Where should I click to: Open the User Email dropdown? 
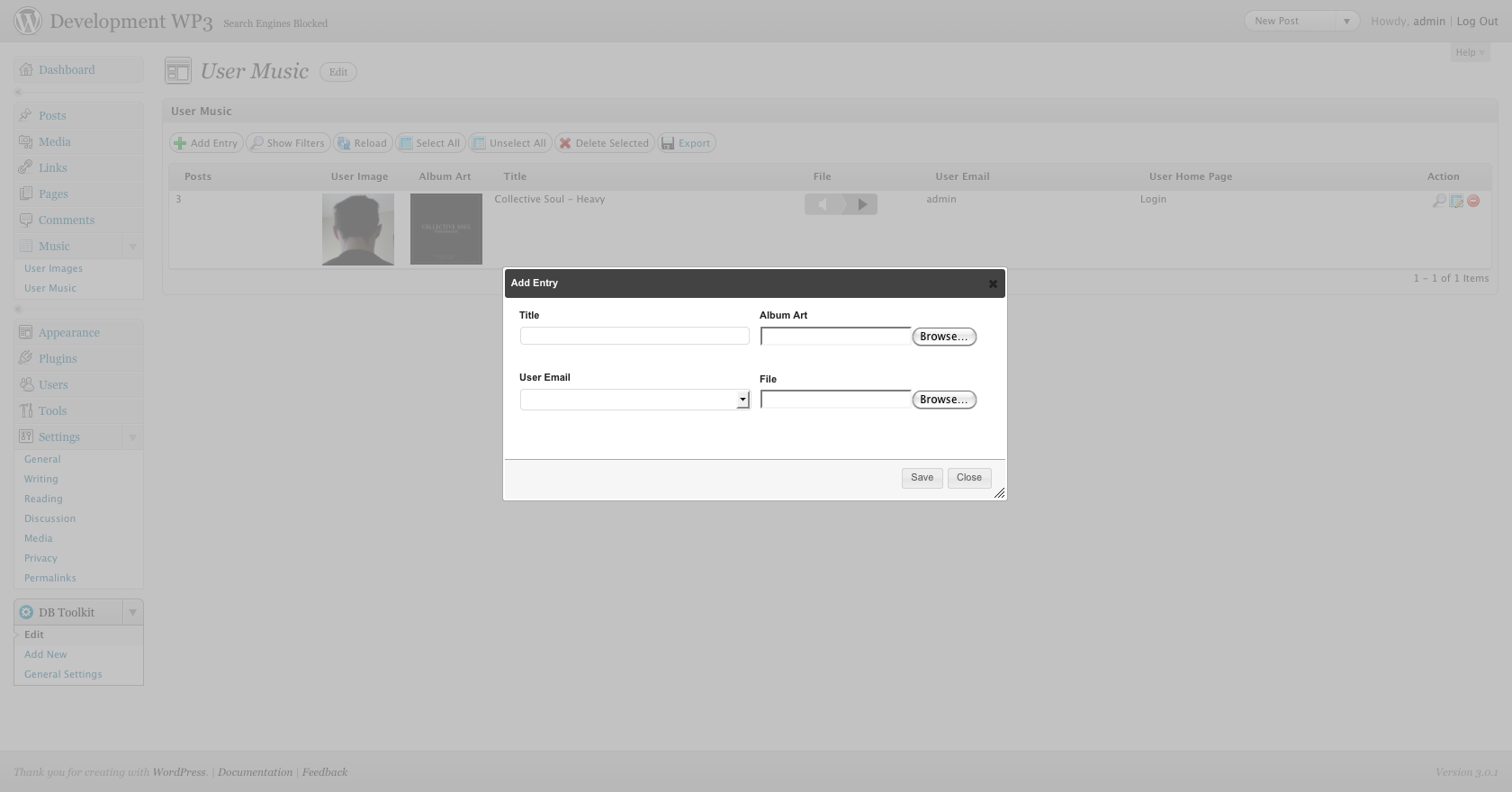(x=634, y=400)
